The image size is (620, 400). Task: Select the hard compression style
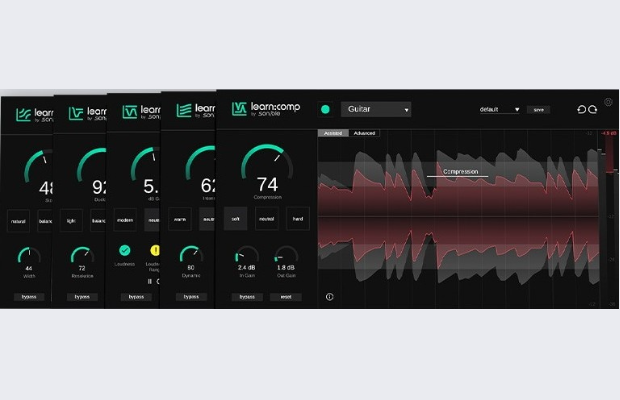(298, 219)
